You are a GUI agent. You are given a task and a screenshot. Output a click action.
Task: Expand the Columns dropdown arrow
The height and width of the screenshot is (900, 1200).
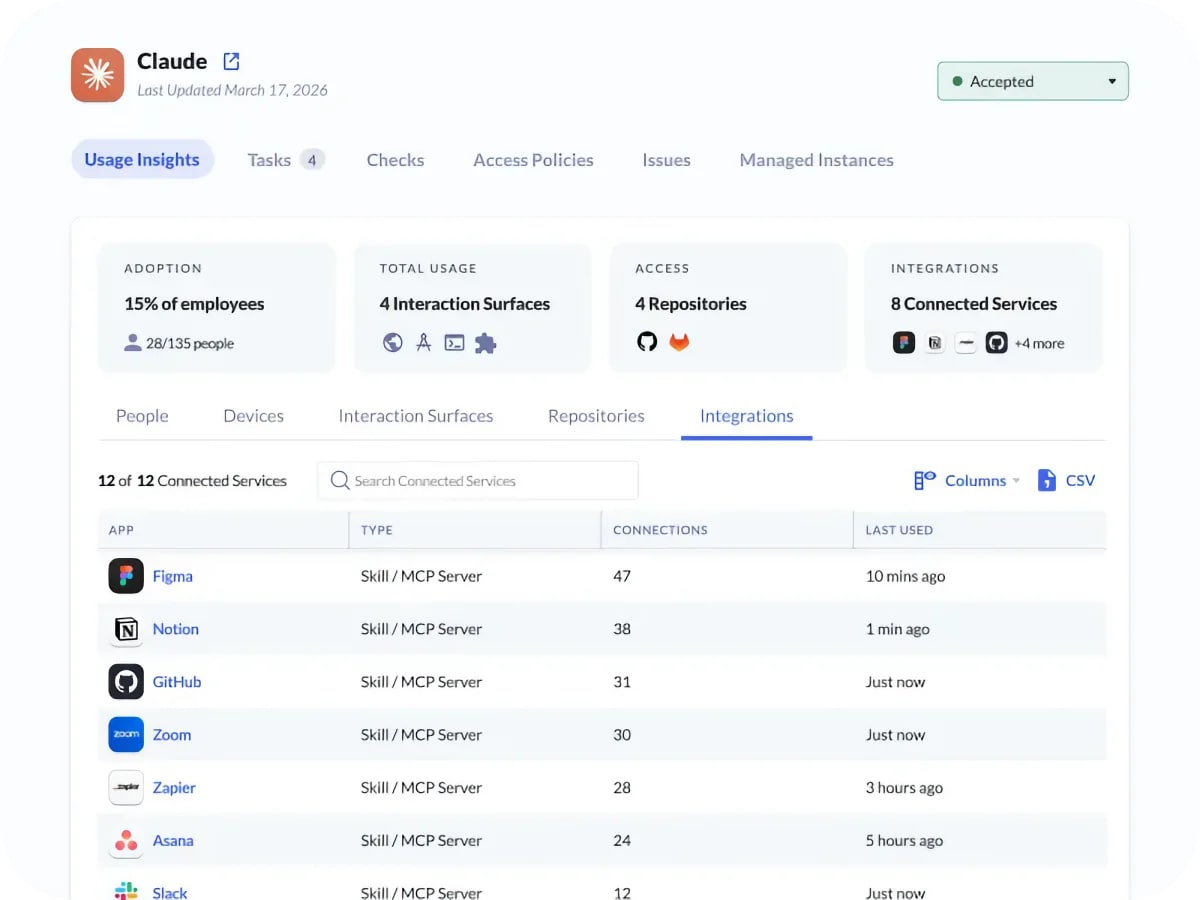click(1016, 481)
